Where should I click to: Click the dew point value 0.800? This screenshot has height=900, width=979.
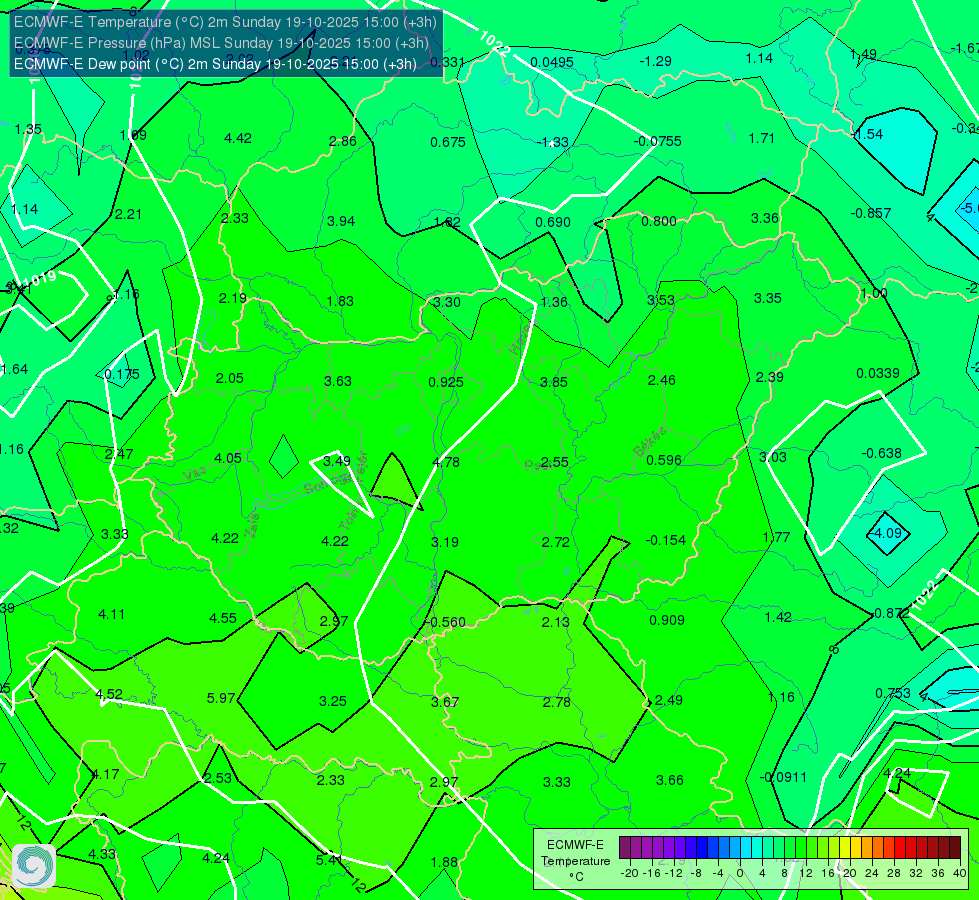(x=659, y=221)
